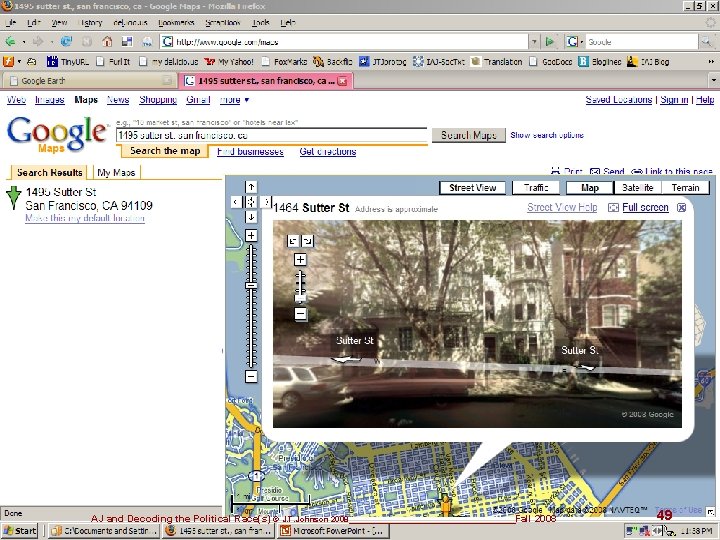Open the Find businesses link
Screen dimensions: 720x540
coord(250,152)
